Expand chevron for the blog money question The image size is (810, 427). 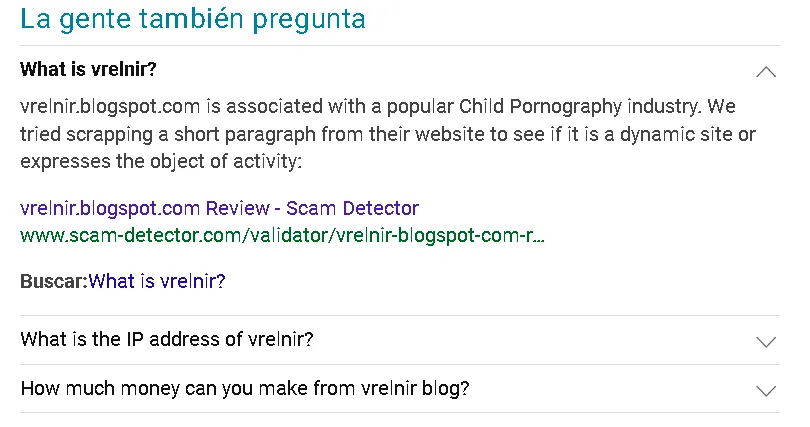coord(766,390)
